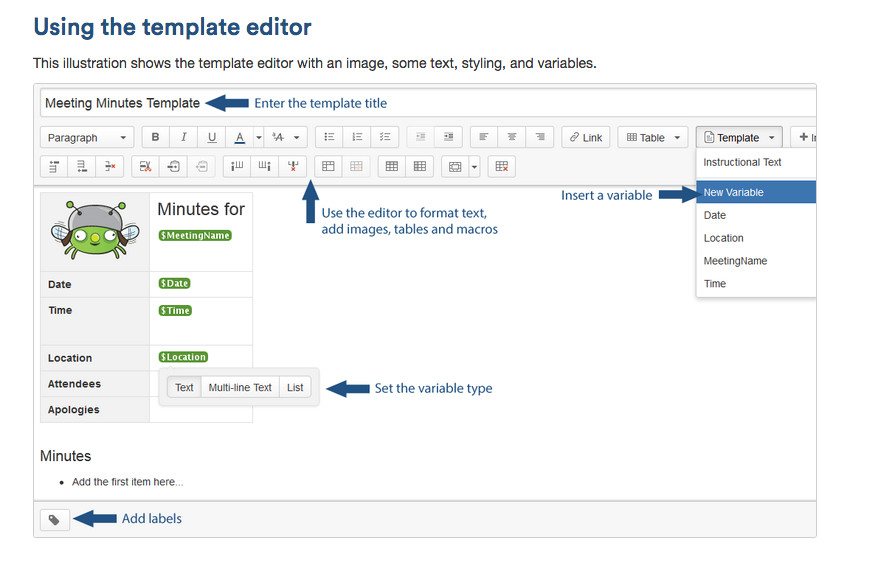Click the labels tag icon
This screenshot has height=575, width=877.
click(x=54, y=520)
